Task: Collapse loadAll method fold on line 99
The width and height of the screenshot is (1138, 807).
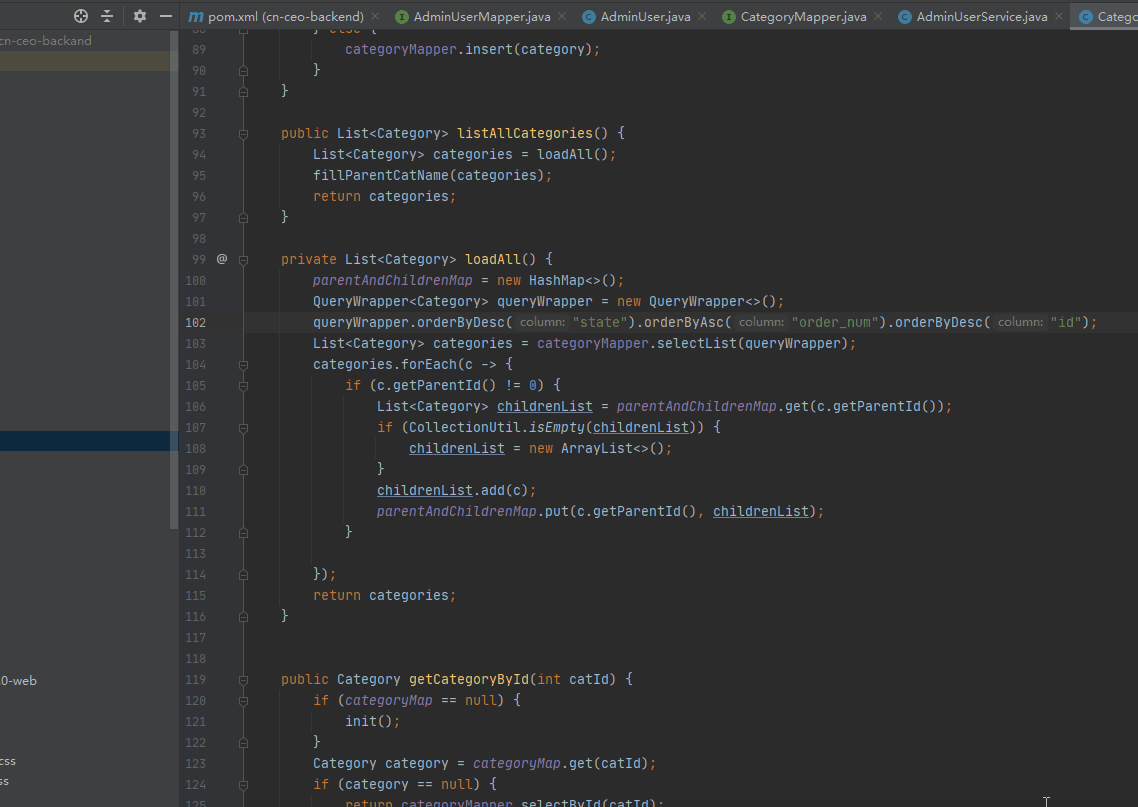Action: click(x=243, y=260)
